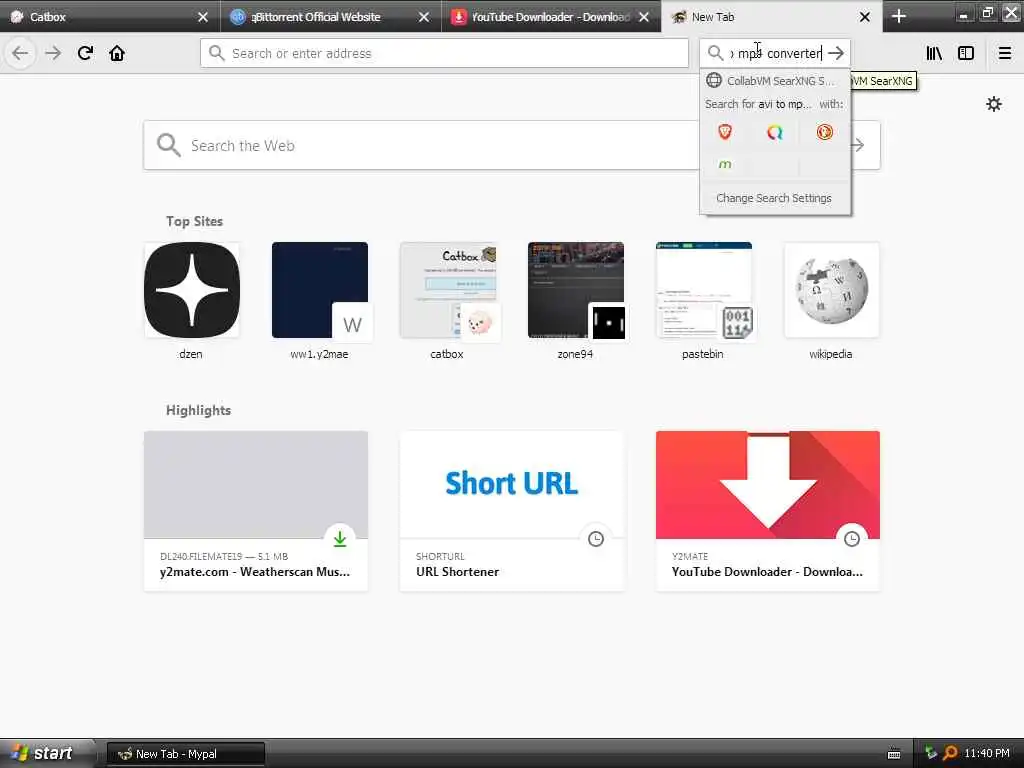Click the Top Sites heading
This screenshot has height=768, width=1024.
tap(195, 221)
